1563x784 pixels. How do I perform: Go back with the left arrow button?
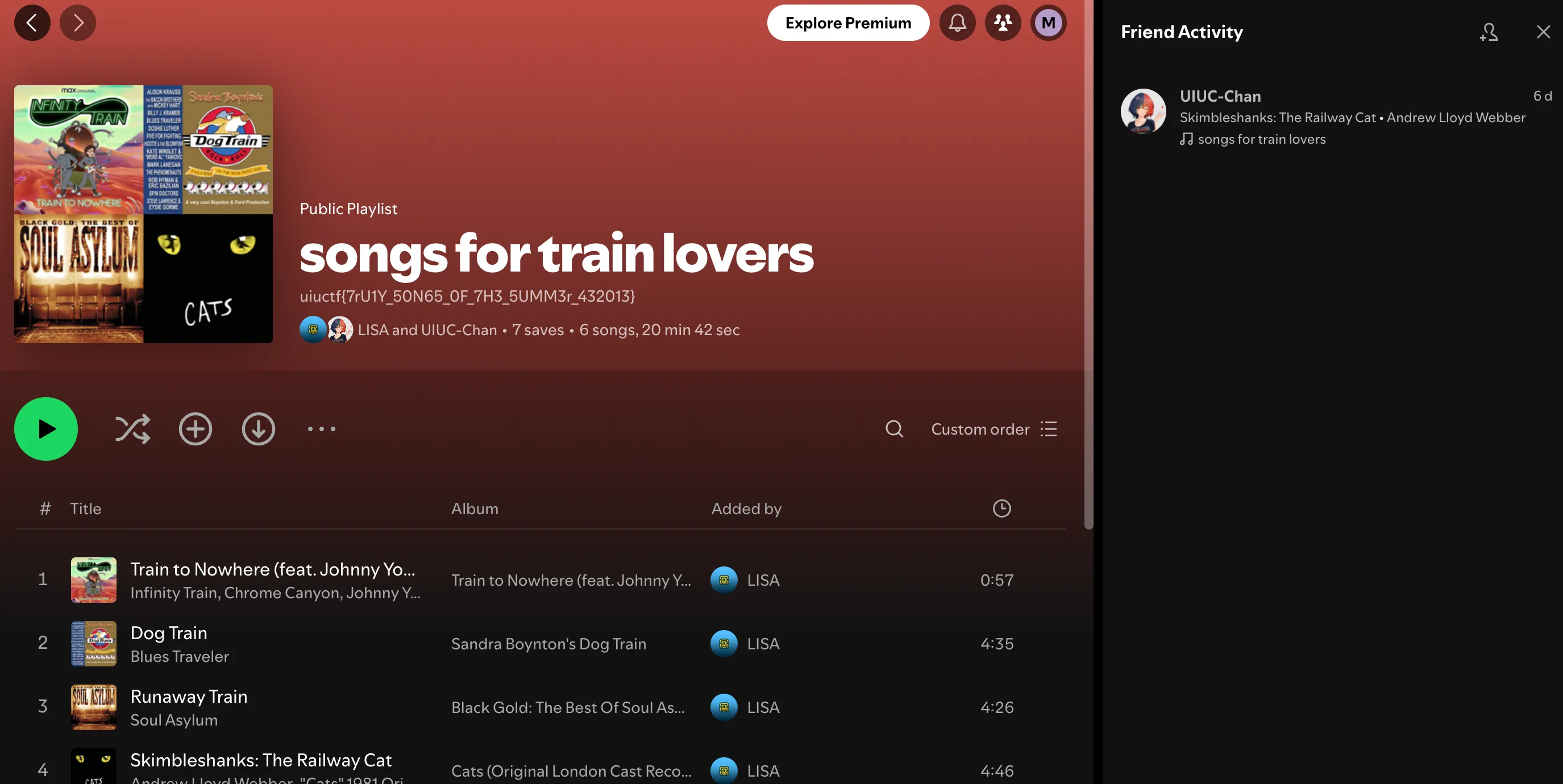pyautogui.click(x=32, y=23)
